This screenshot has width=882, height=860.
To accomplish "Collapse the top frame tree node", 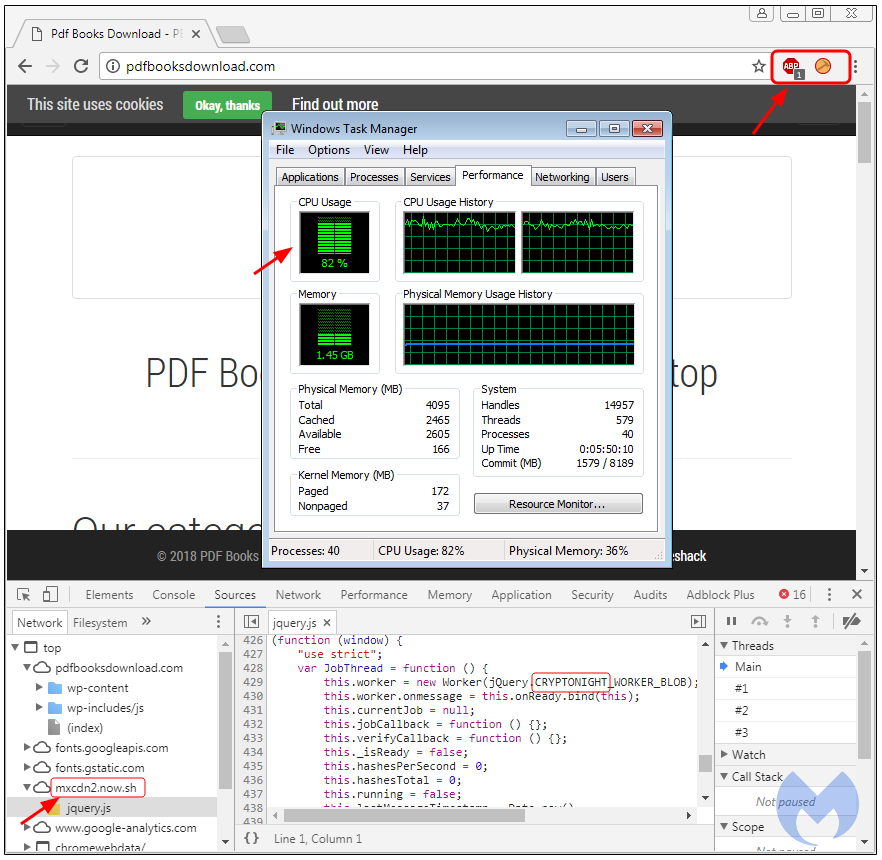I will [x=15, y=647].
